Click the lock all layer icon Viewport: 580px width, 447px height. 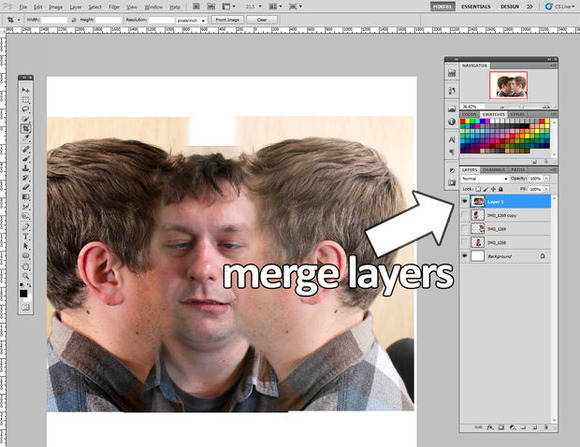coord(501,189)
